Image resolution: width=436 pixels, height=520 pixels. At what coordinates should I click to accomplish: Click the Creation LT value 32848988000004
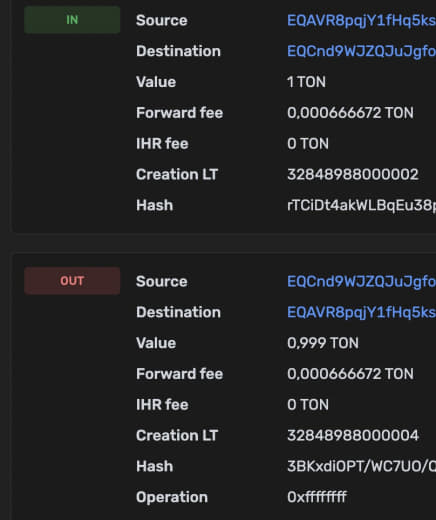(353, 435)
